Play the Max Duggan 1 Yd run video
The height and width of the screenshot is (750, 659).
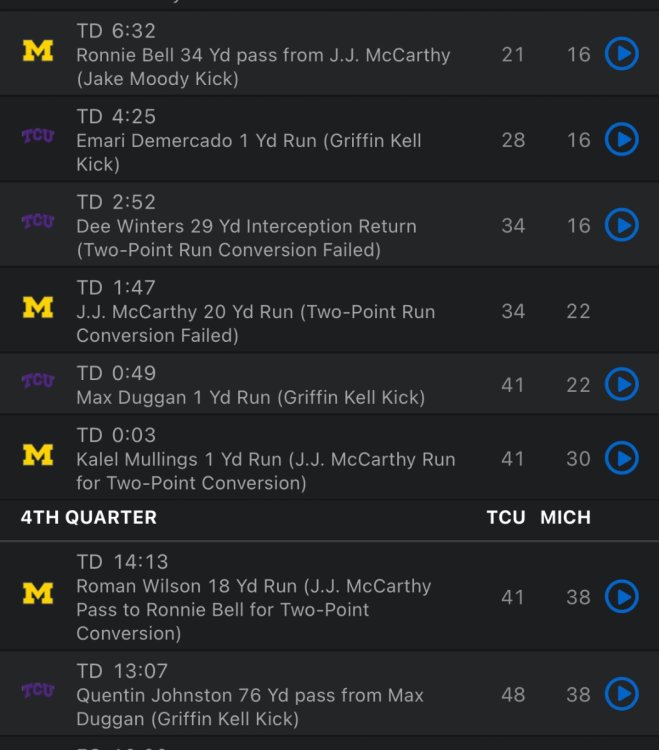621,384
